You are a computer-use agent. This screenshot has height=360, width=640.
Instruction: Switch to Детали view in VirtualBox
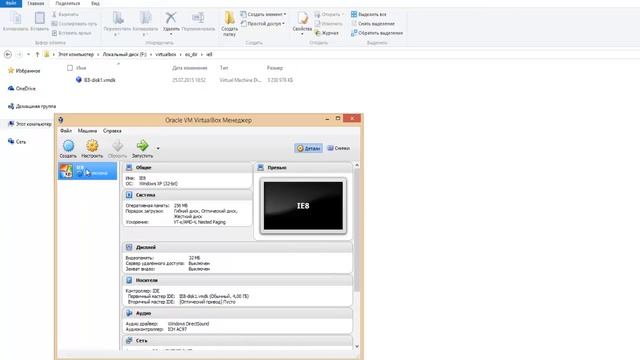[x=309, y=148]
